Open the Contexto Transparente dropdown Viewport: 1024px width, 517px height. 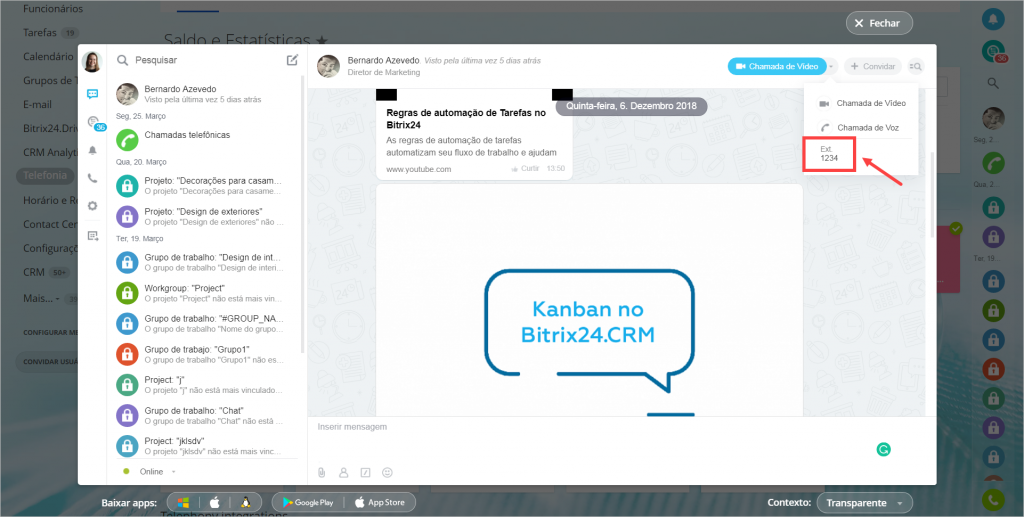(864, 503)
